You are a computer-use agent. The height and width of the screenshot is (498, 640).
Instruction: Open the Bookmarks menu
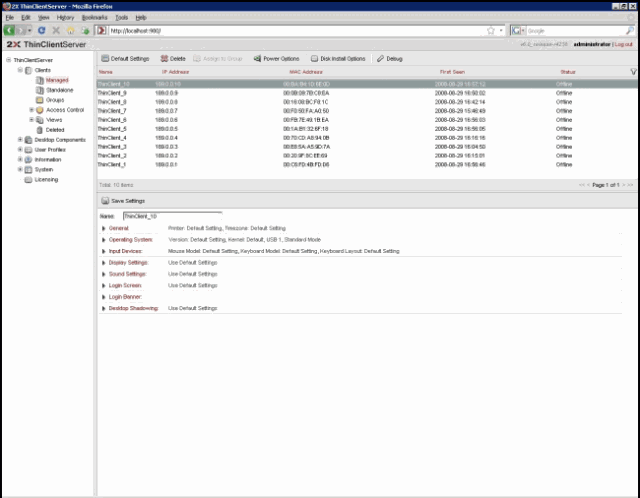(x=95, y=18)
